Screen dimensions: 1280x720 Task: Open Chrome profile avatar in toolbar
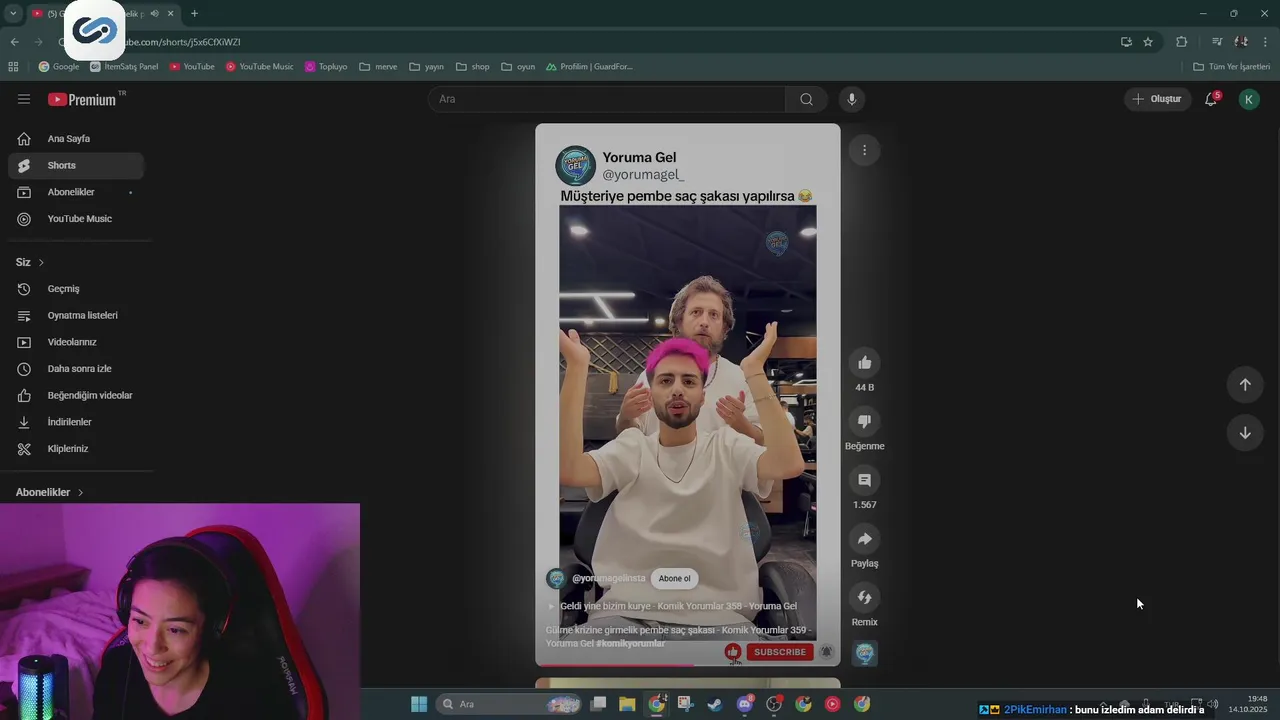coord(1241,42)
